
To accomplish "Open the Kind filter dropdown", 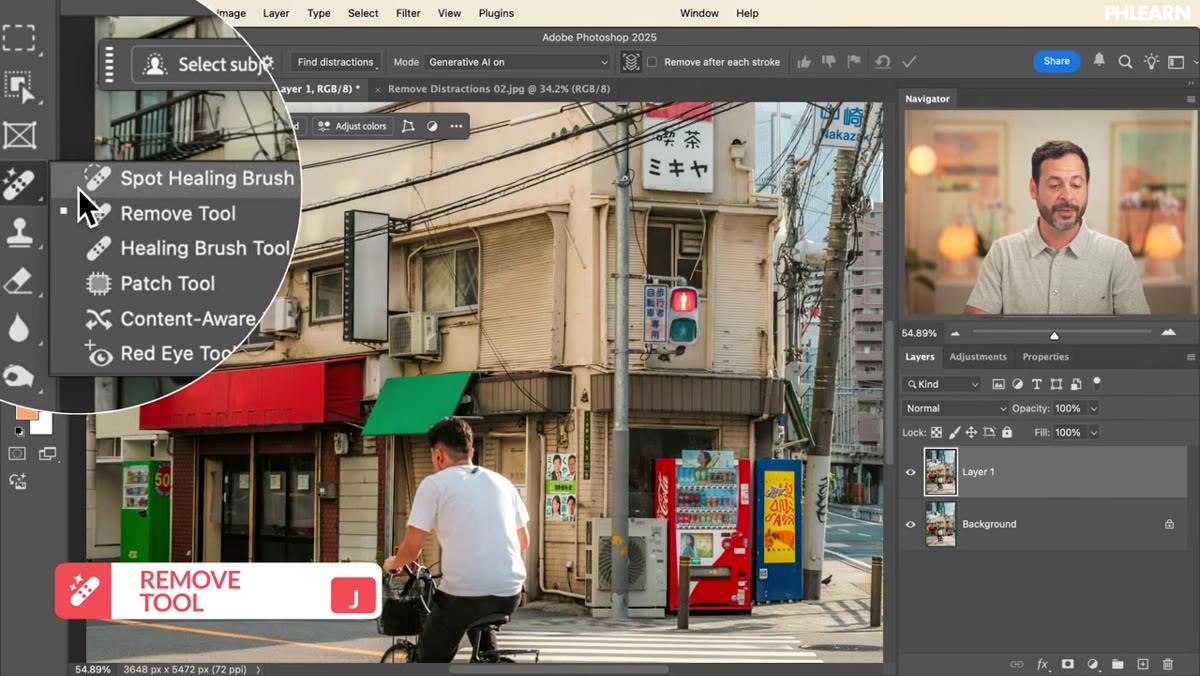I will tap(942, 384).
